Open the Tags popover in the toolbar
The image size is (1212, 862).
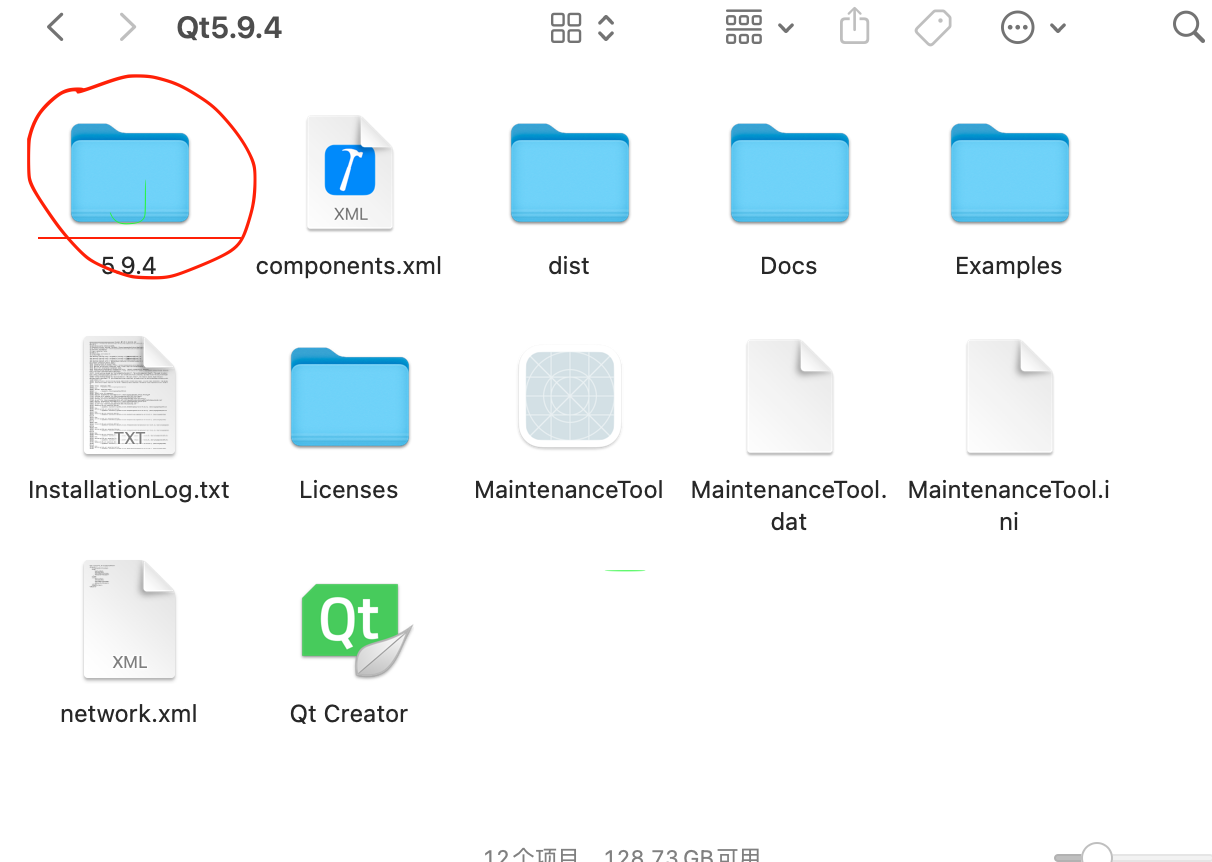[932, 27]
